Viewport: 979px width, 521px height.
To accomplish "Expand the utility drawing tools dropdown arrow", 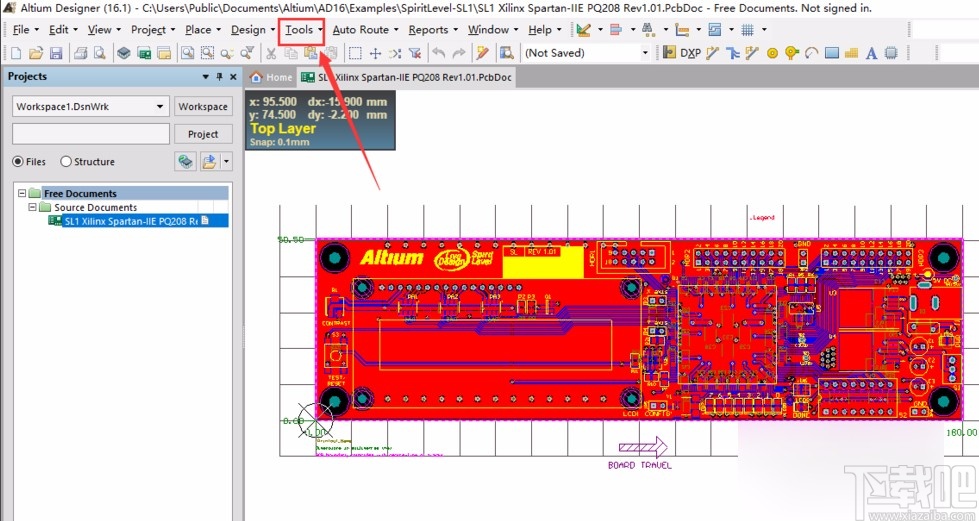I will (x=600, y=29).
